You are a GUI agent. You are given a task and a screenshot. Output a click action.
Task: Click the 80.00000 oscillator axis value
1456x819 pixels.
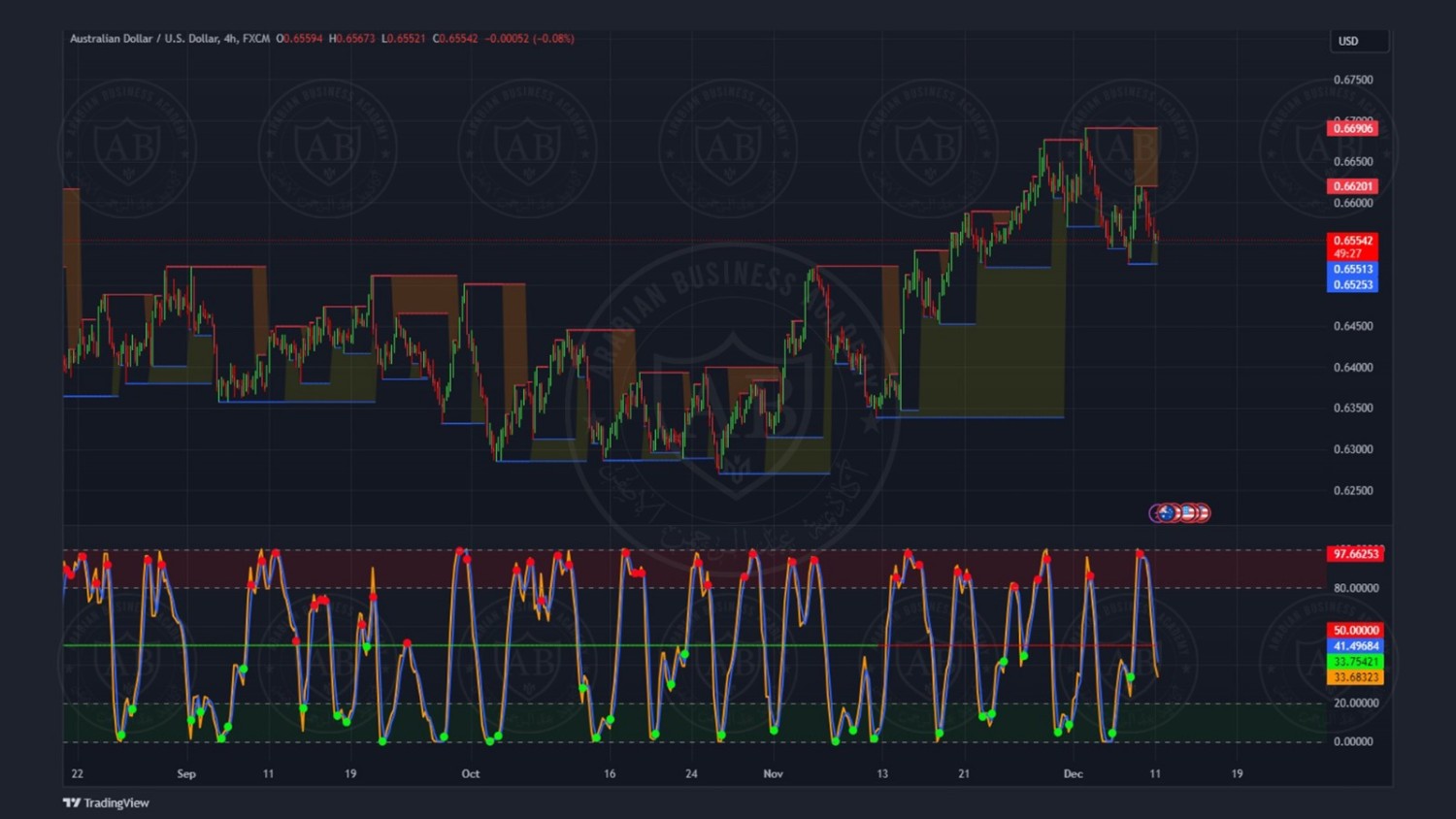[x=1356, y=588]
